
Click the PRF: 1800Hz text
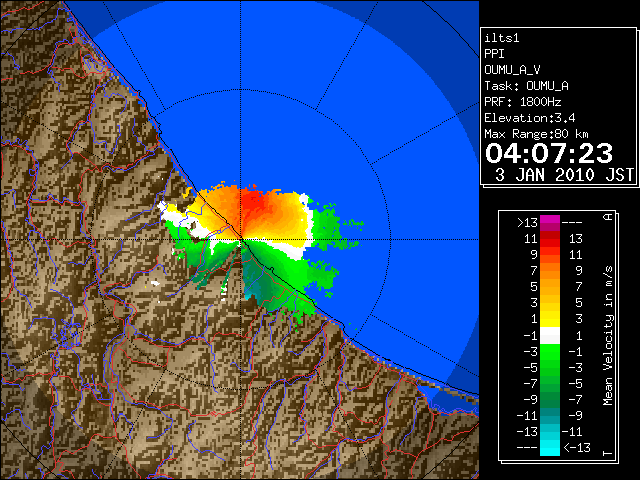[523, 102]
